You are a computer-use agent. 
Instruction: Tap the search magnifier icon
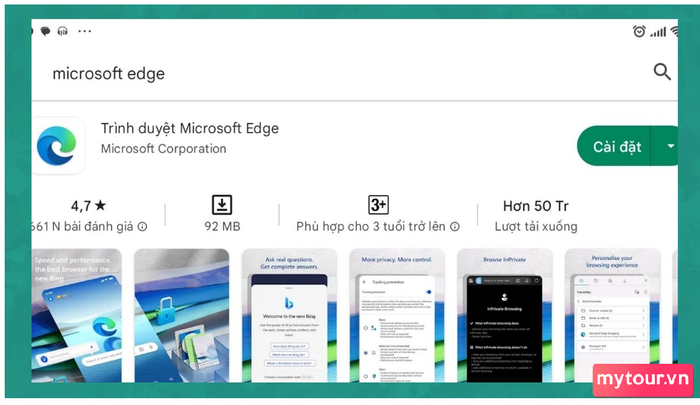(x=662, y=71)
